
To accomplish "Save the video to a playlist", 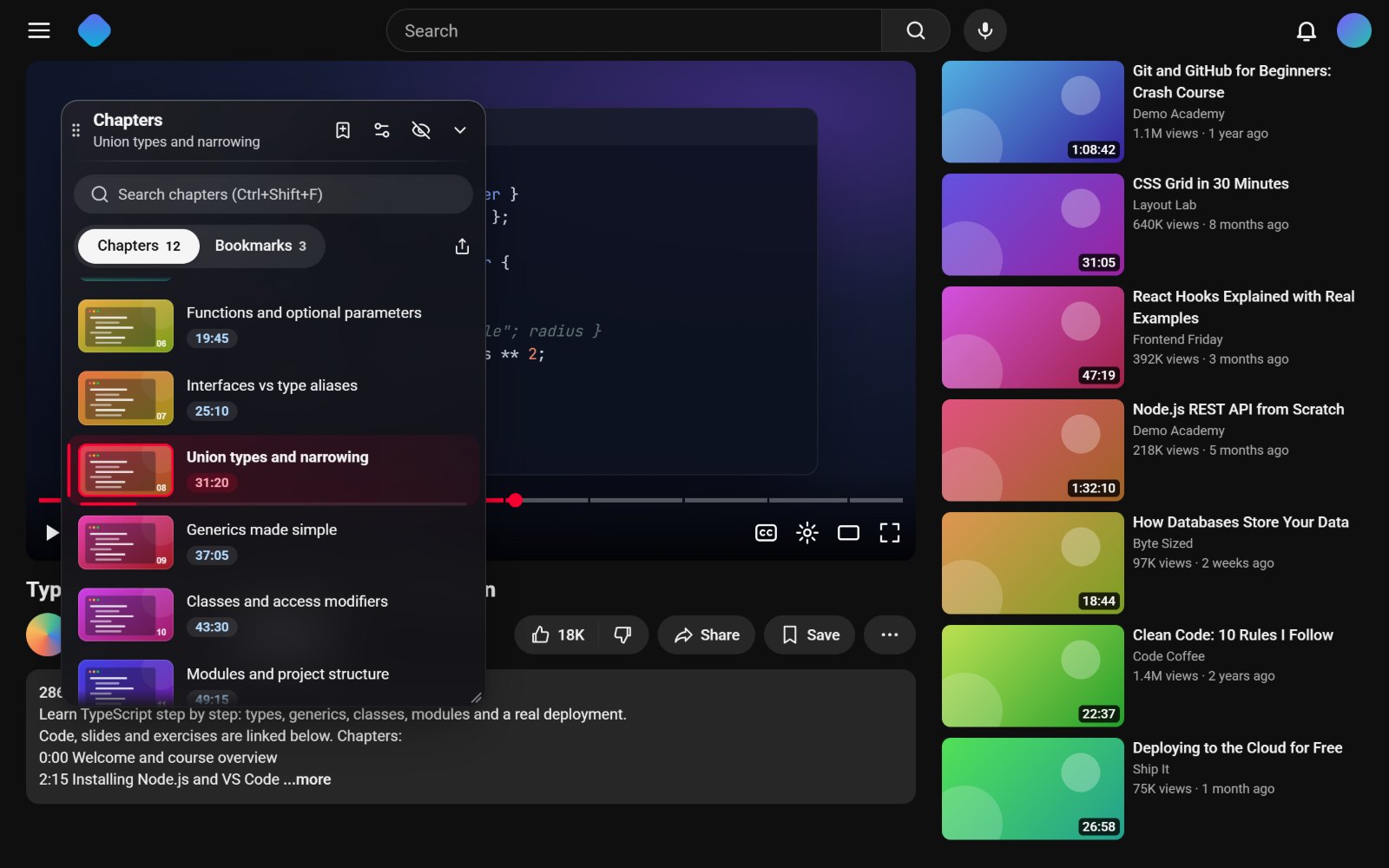I will 810,635.
